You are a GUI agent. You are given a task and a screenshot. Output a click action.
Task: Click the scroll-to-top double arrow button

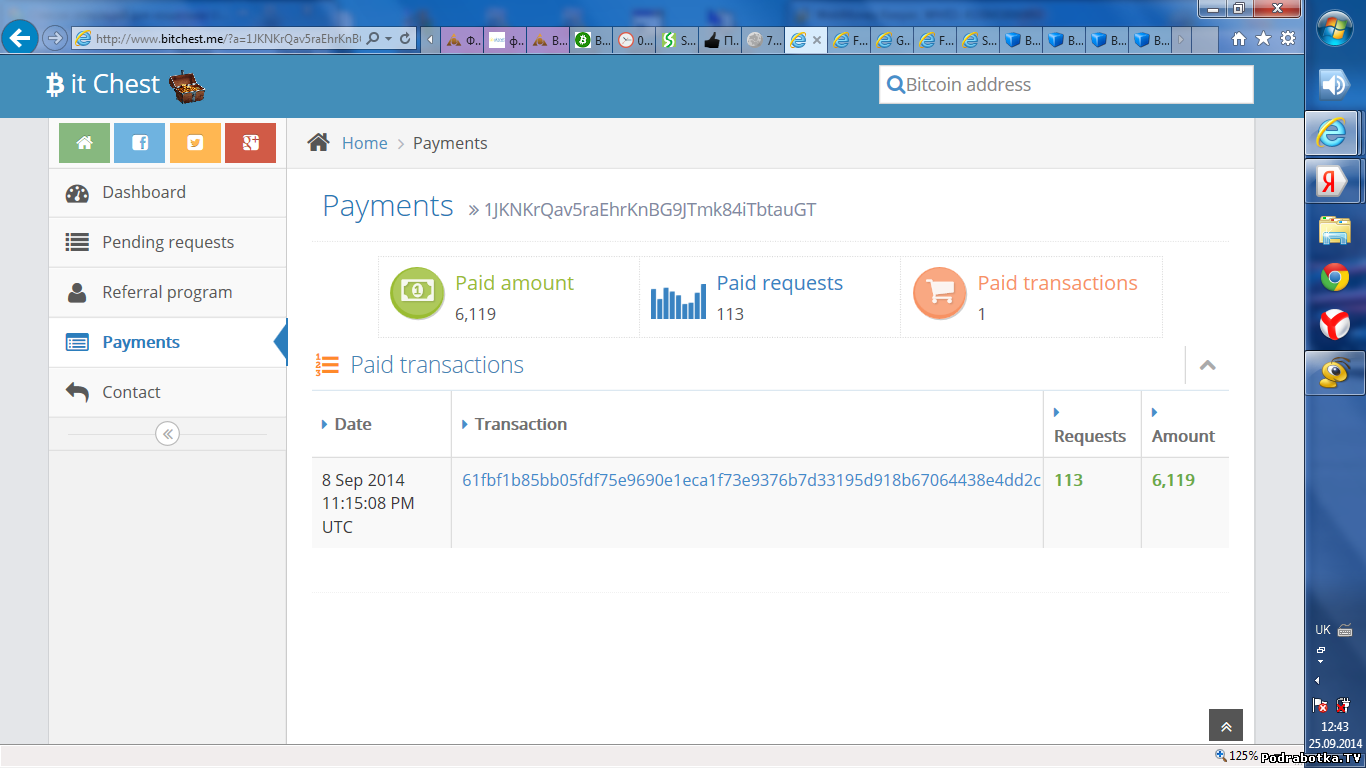(x=1225, y=727)
